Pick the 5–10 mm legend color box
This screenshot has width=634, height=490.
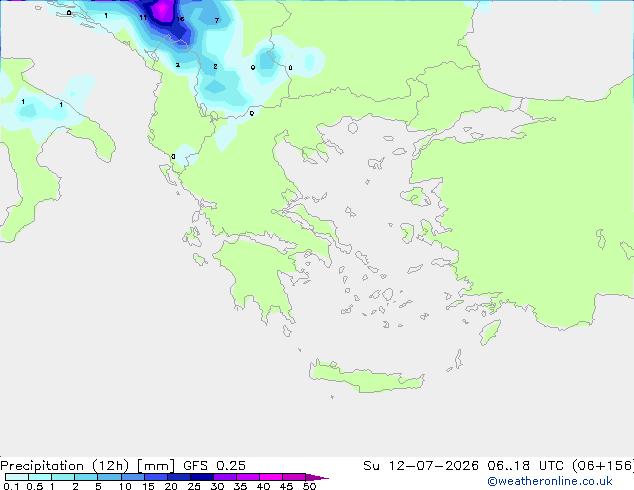[109, 477]
